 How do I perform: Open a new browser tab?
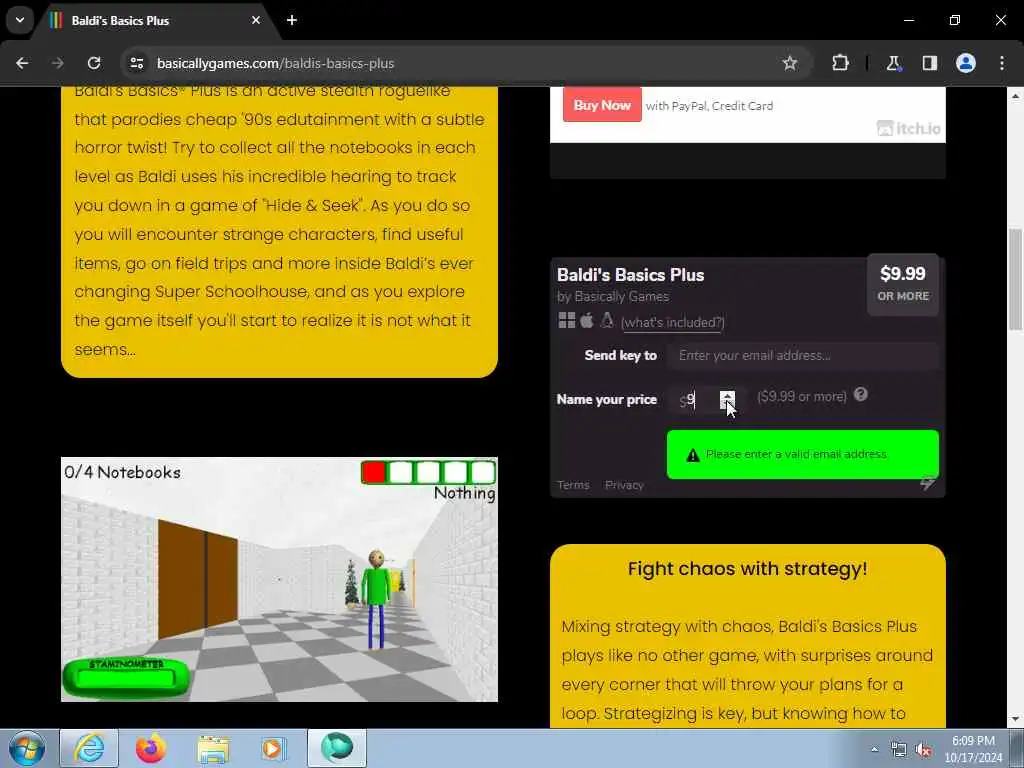tap(292, 20)
